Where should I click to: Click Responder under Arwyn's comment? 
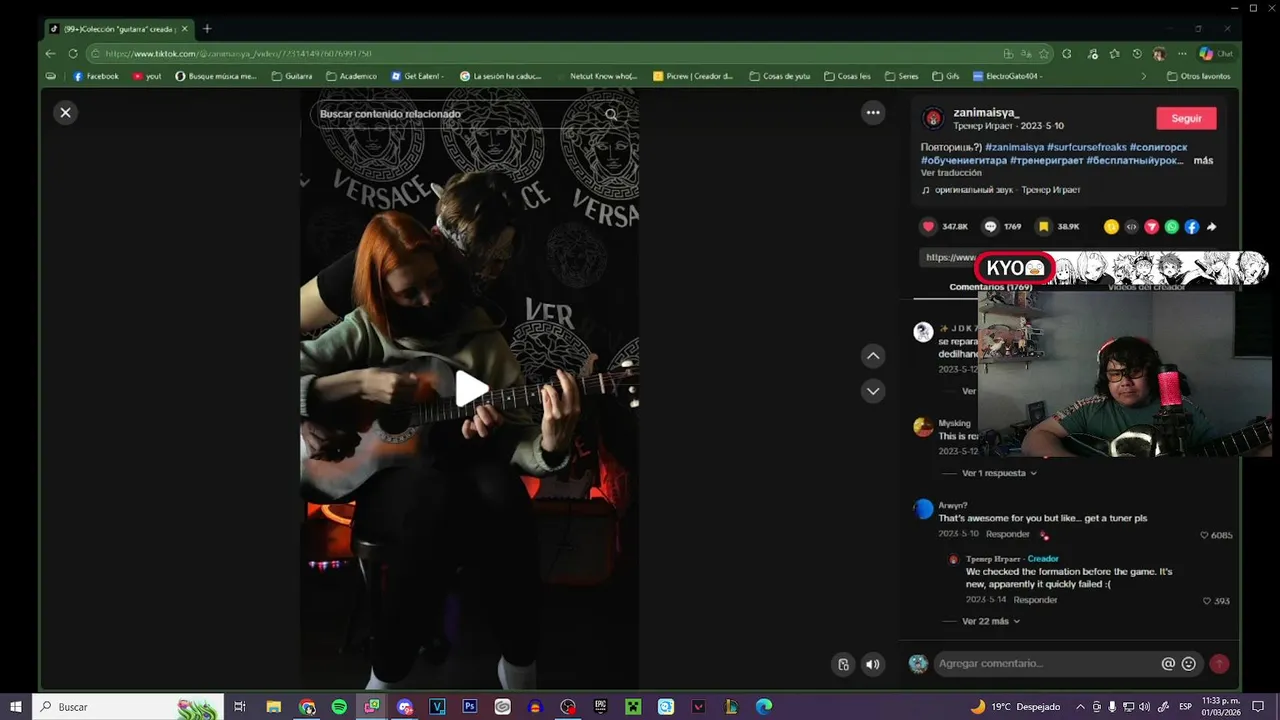(x=1007, y=534)
